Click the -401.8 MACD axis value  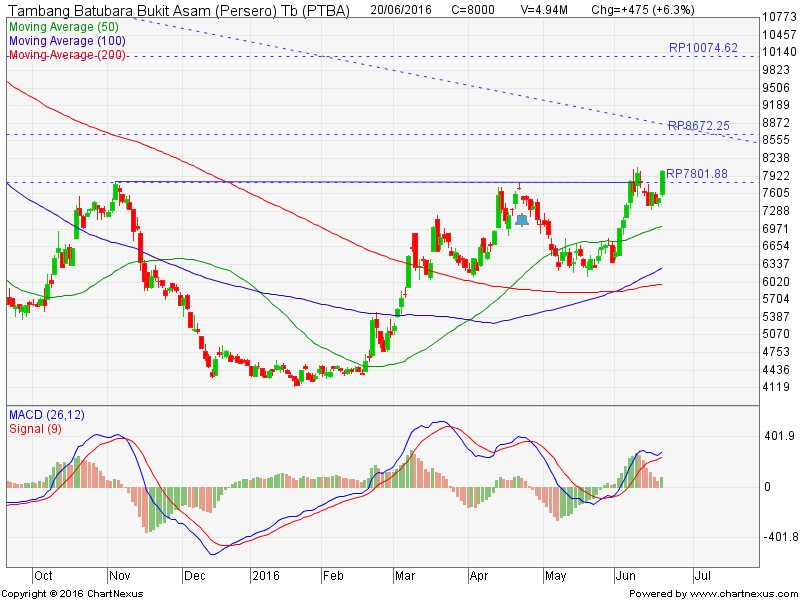[x=781, y=537]
